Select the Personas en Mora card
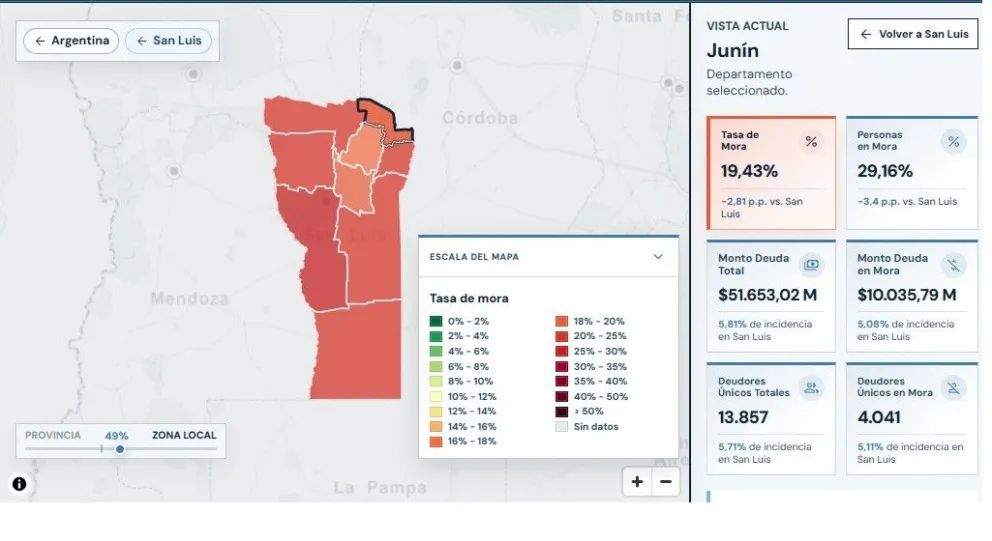992x541 pixels. click(912, 173)
